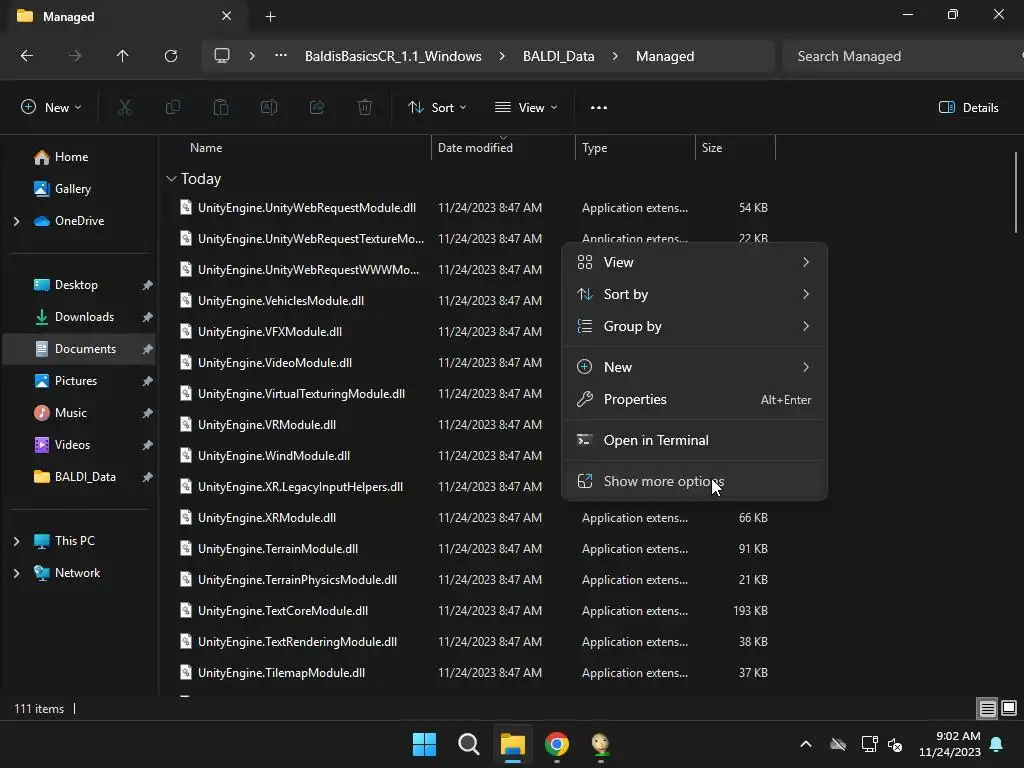This screenshot has width=1024, height=768.
Task: Expand hidden path with address bar ellipsis
Action: [281, 56]
